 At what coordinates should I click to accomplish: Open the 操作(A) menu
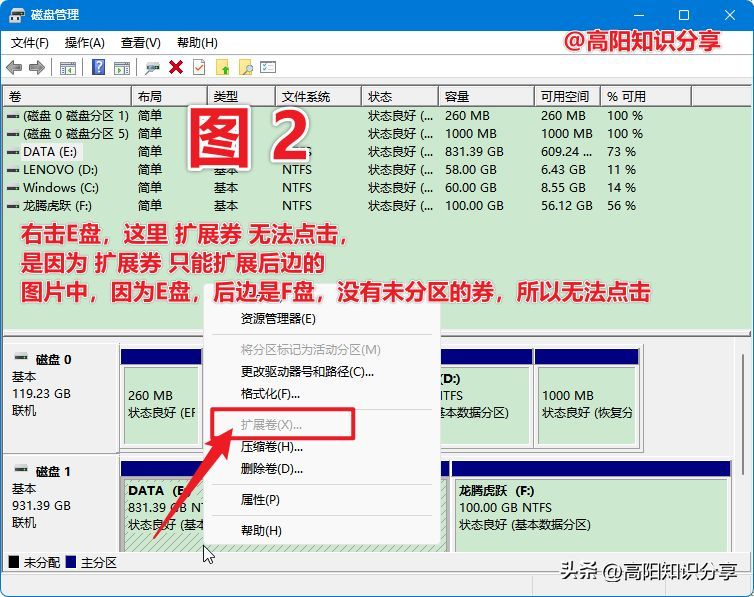click(85, 43)
